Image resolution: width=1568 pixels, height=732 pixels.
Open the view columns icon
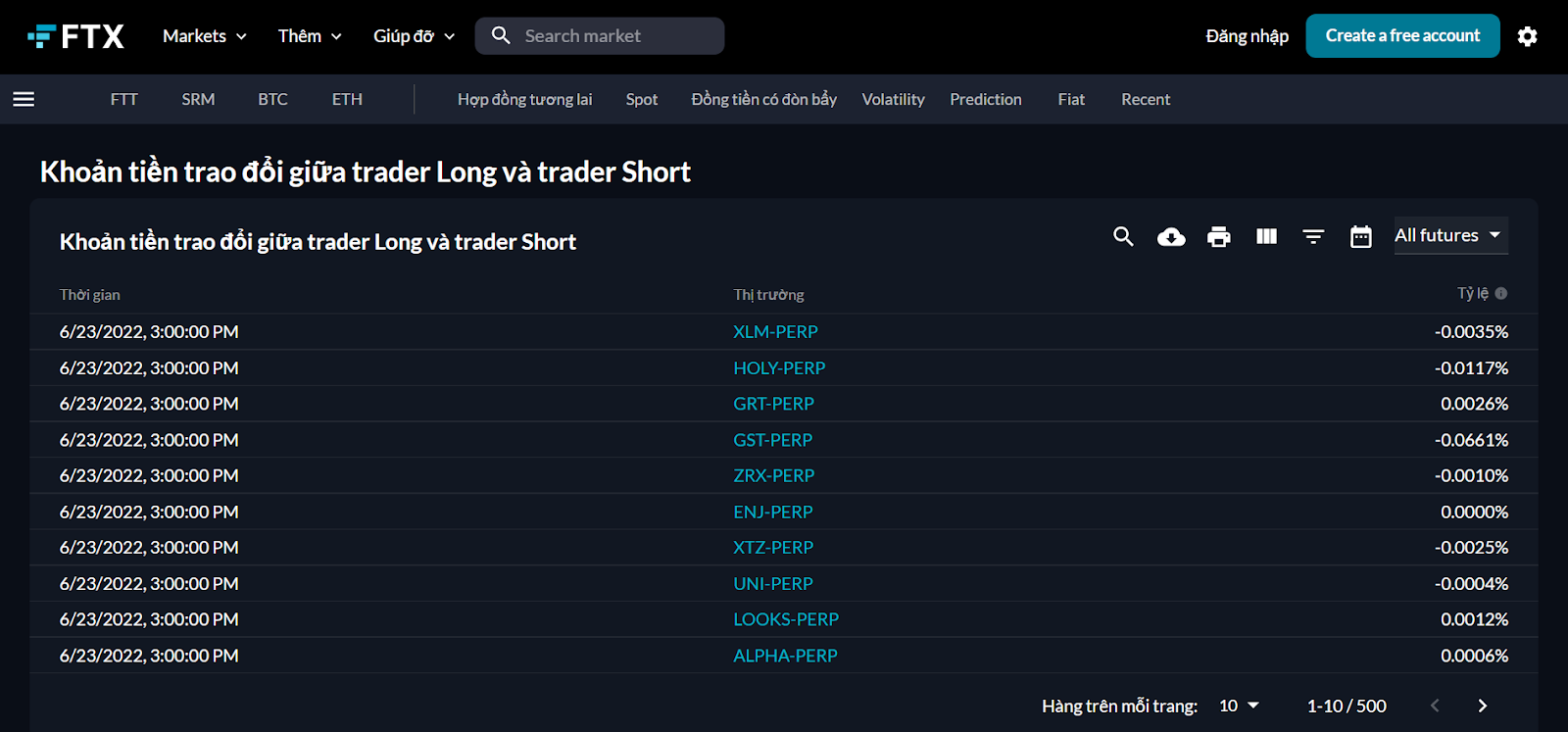(1266, 236)
